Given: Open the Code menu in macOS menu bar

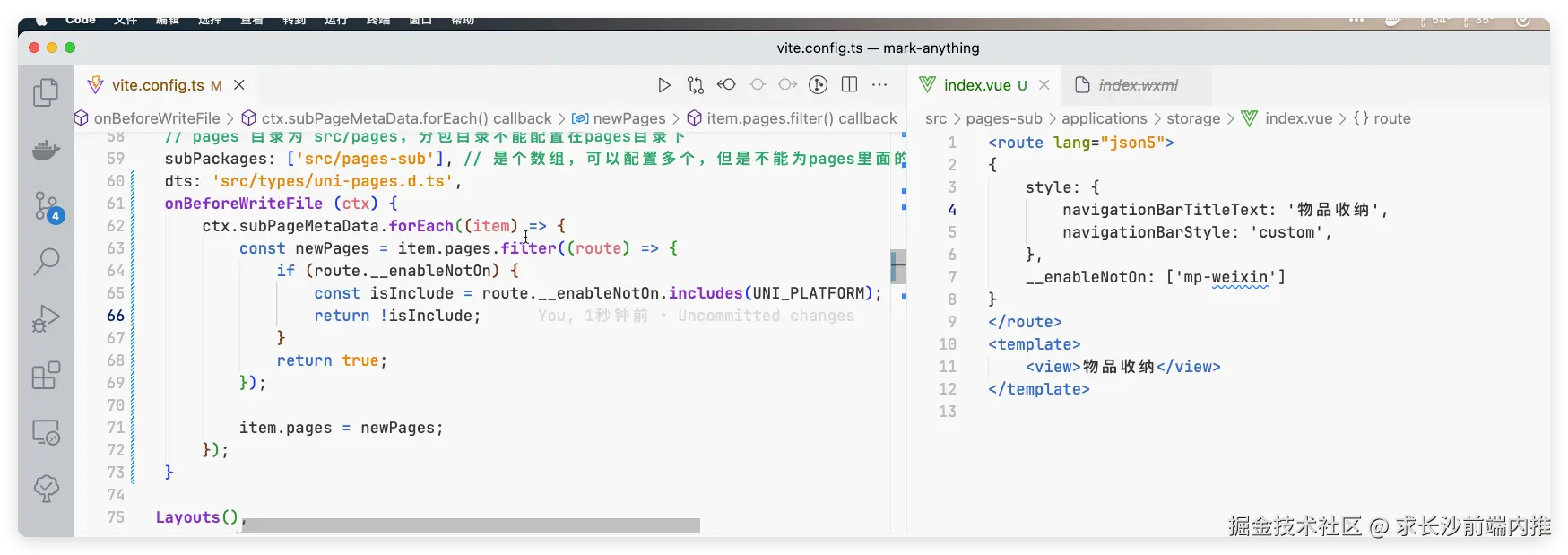Looking at the screenshot, I should point(81,21).
